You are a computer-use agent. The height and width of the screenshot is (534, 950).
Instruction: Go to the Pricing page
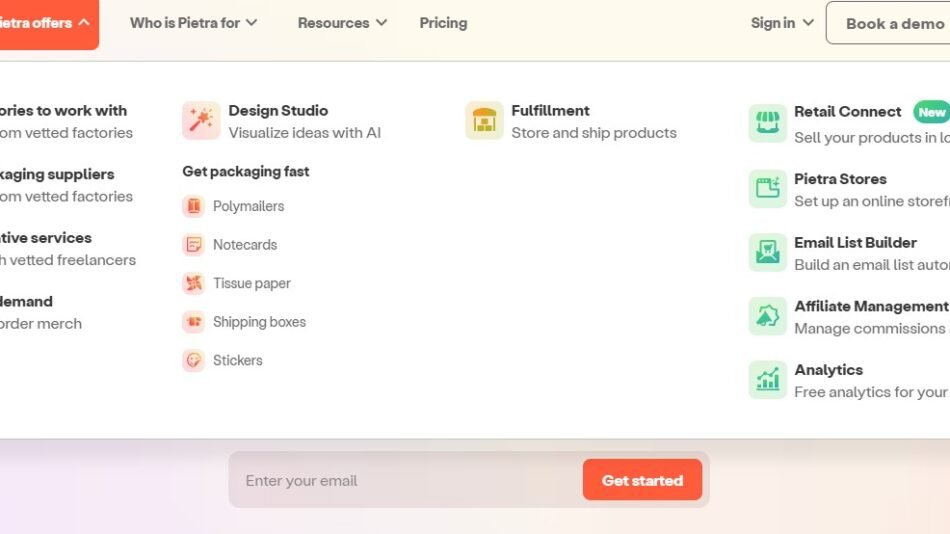[x=443, y=23]
